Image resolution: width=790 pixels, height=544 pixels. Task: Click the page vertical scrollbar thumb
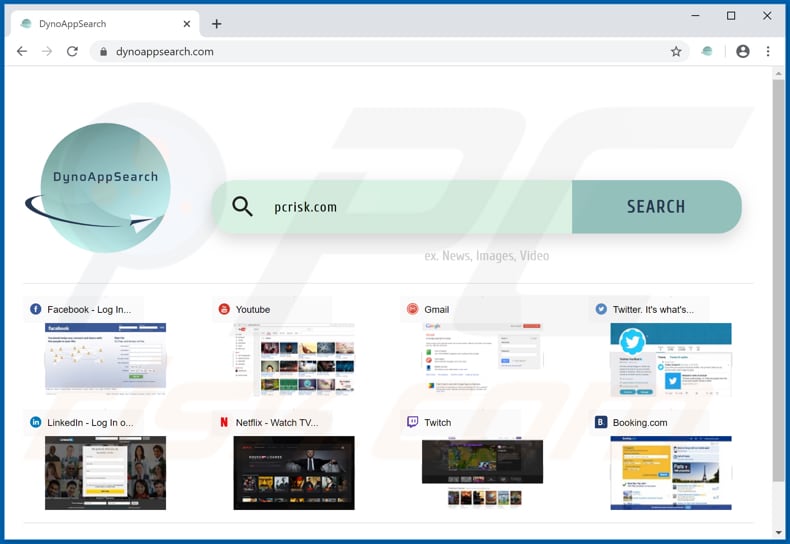pos(778,280)
